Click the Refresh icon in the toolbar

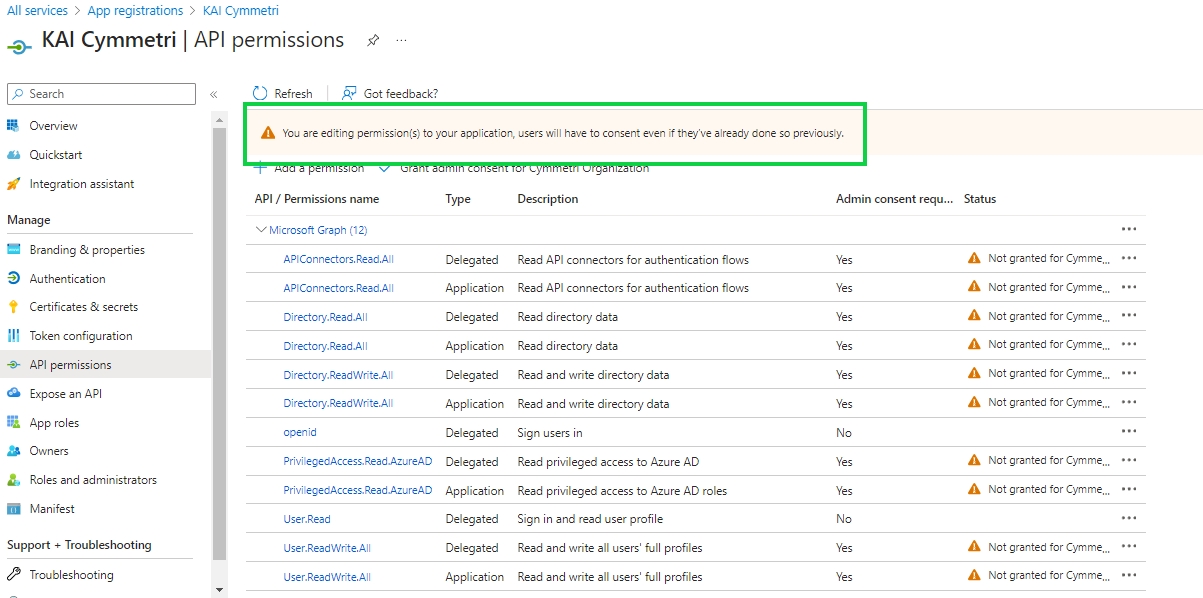[x=260, y=93]
